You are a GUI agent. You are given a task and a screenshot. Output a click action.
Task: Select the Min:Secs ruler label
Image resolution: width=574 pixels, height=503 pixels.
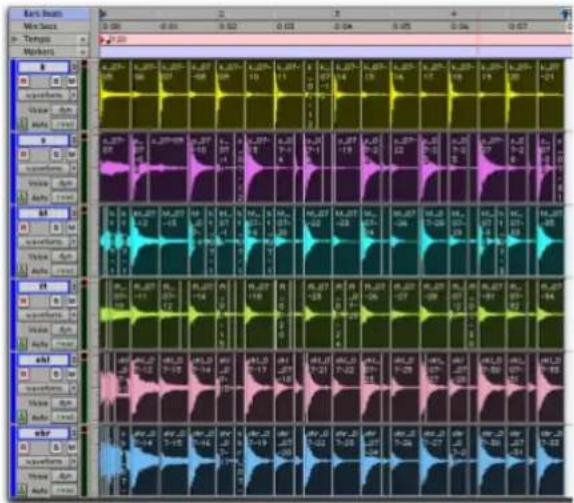coord(40,26)
